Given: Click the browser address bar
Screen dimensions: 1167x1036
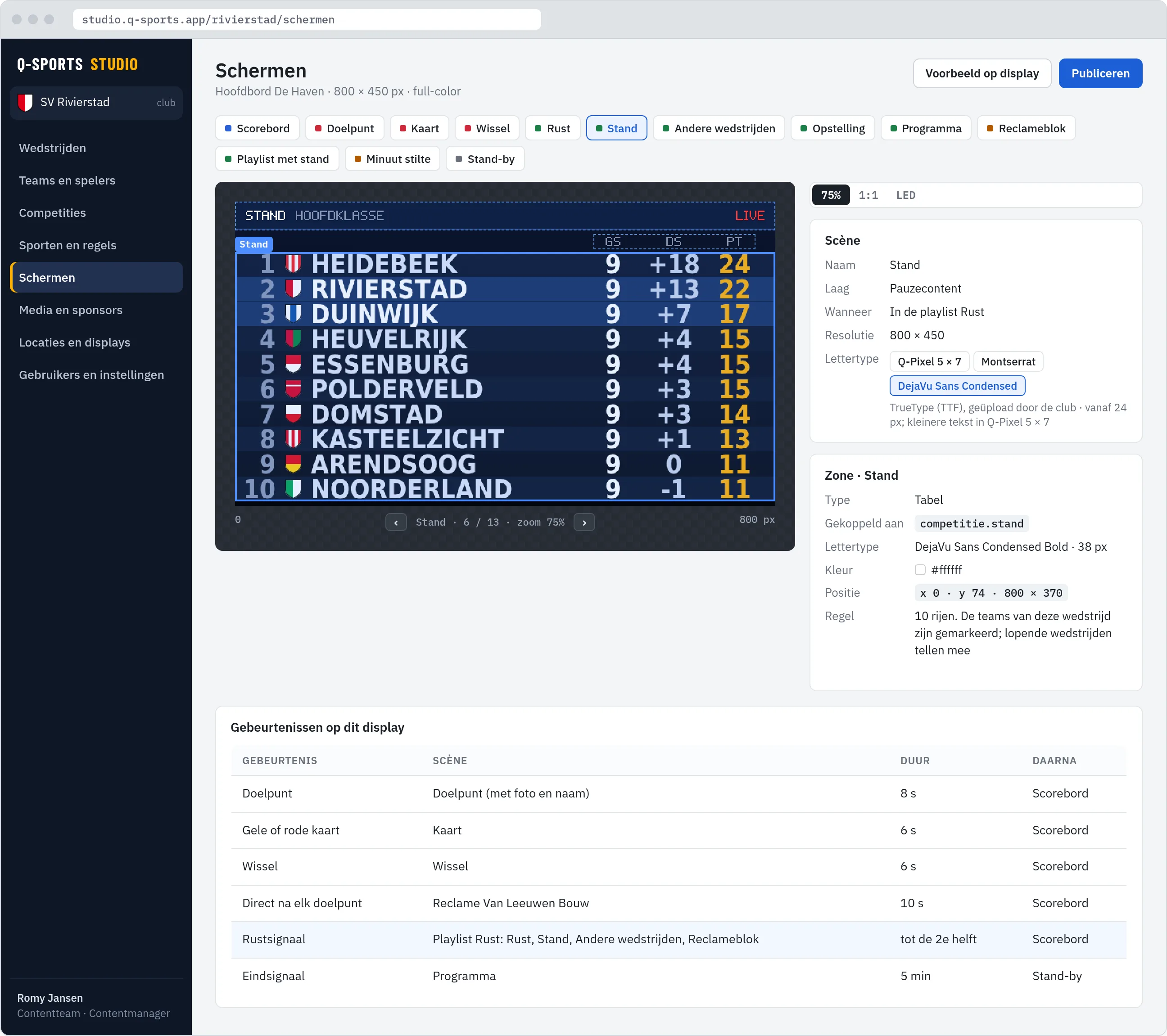Looking at the screenshot, I should point(307,19).
